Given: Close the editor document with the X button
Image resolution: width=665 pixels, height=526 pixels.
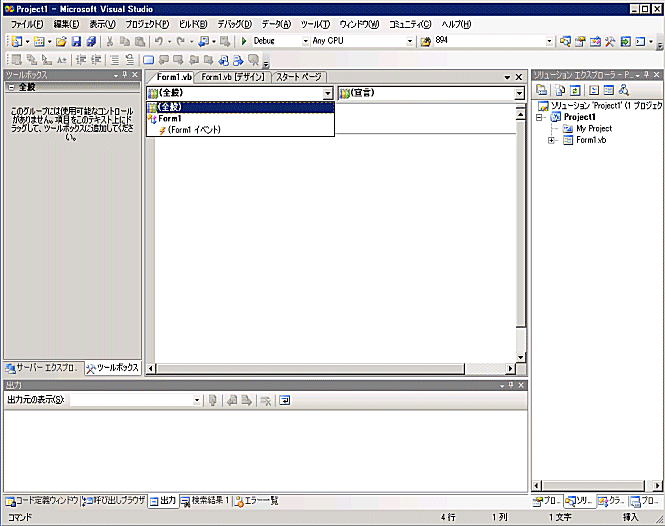Looking at the screenshot, I should [x=519, y=77].
